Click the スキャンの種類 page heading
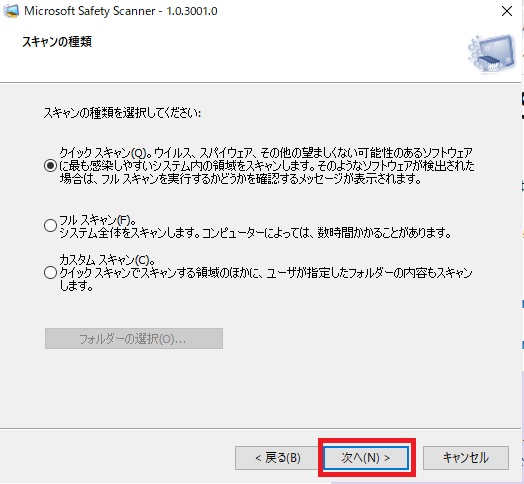524x484 pixels. [57, 42]
